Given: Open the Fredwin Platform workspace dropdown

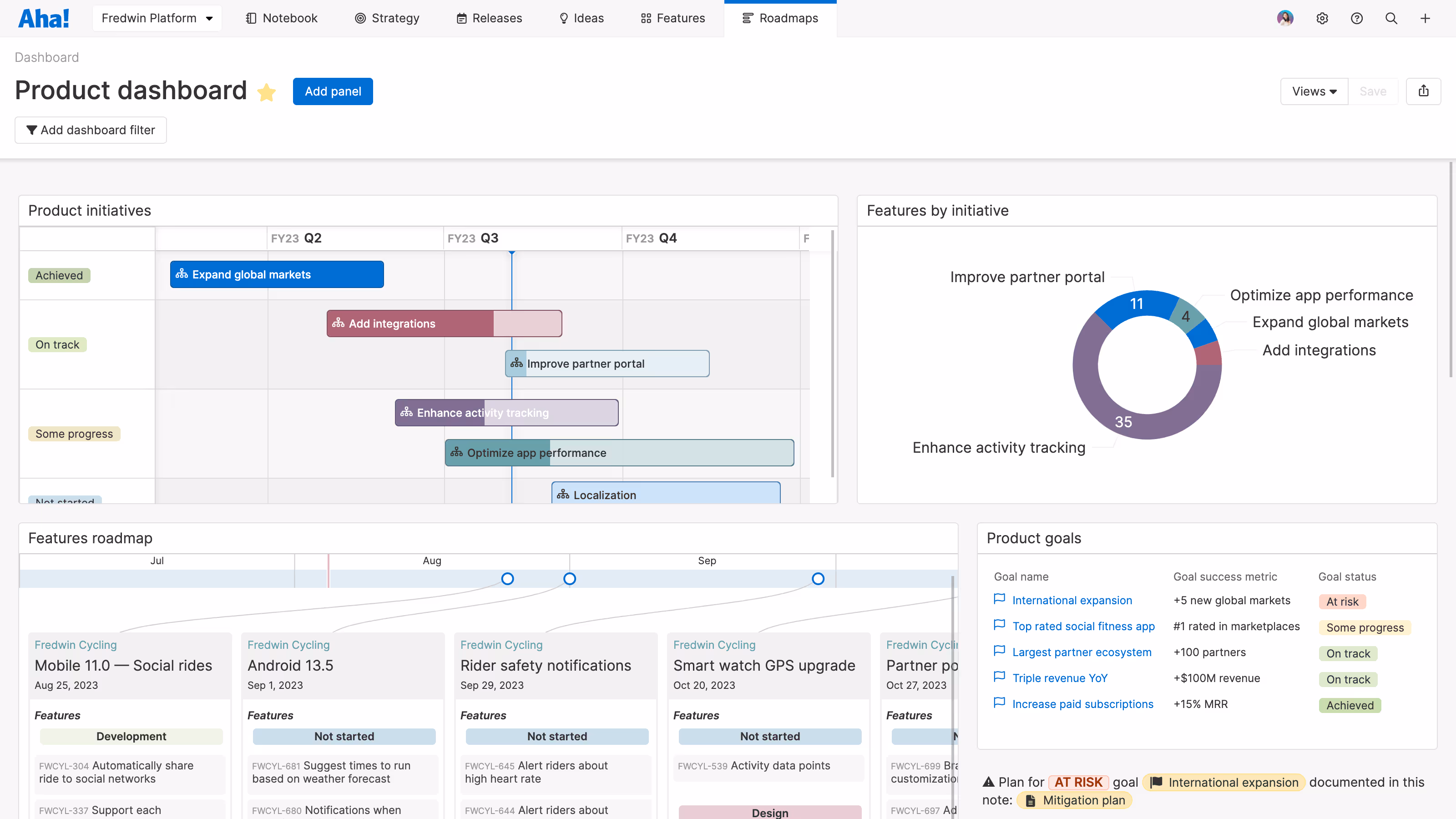Looking at the screenshot, I should [x=157, y=18].
